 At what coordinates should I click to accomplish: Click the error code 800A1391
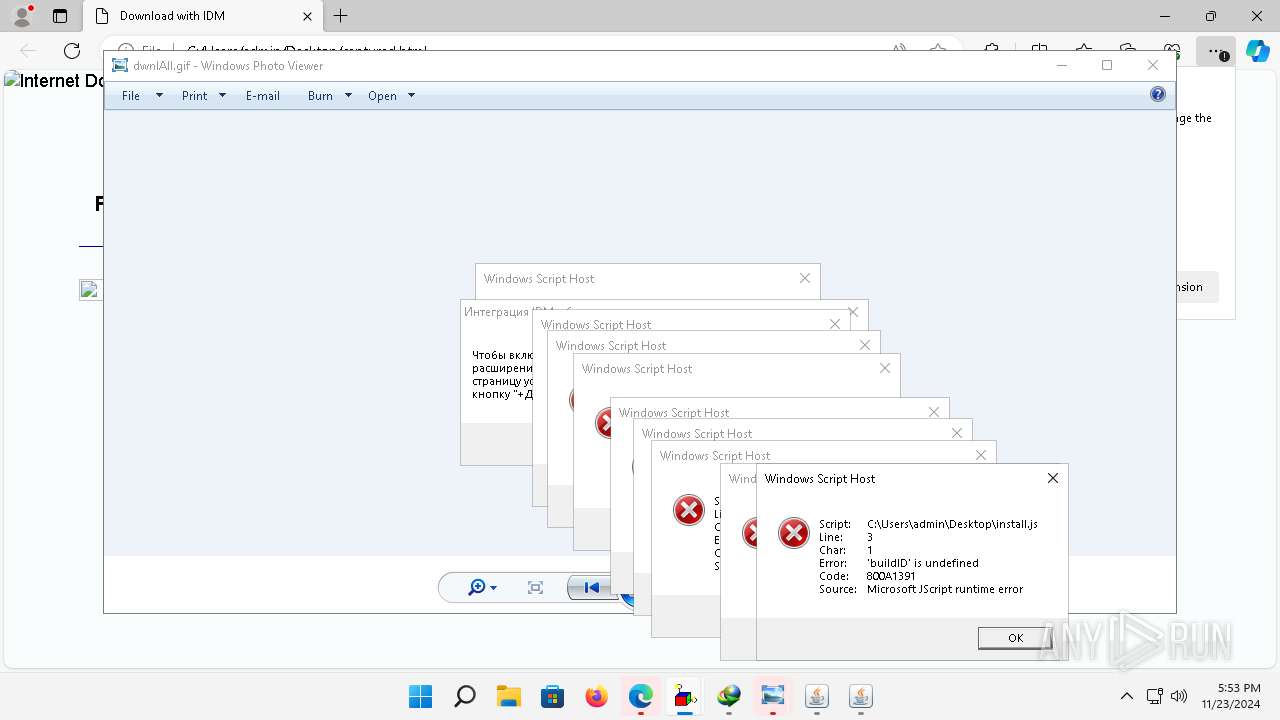(x=891, y=576)
